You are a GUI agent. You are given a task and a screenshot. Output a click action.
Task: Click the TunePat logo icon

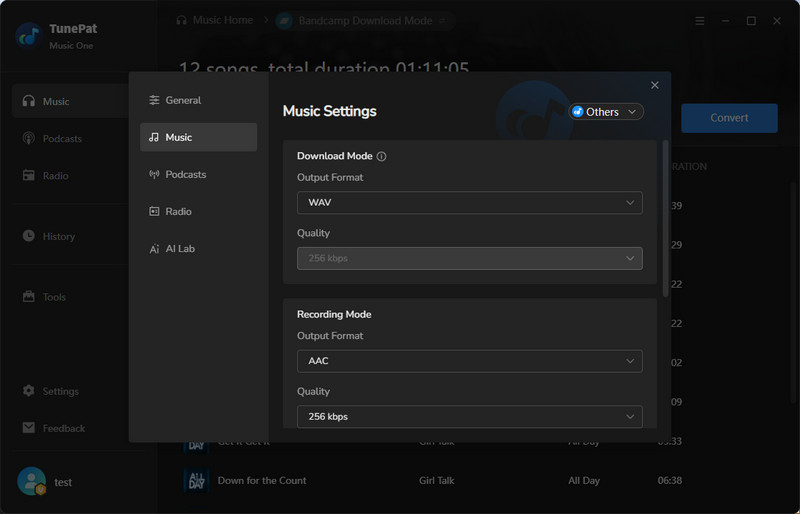click(x=29, y=36)
